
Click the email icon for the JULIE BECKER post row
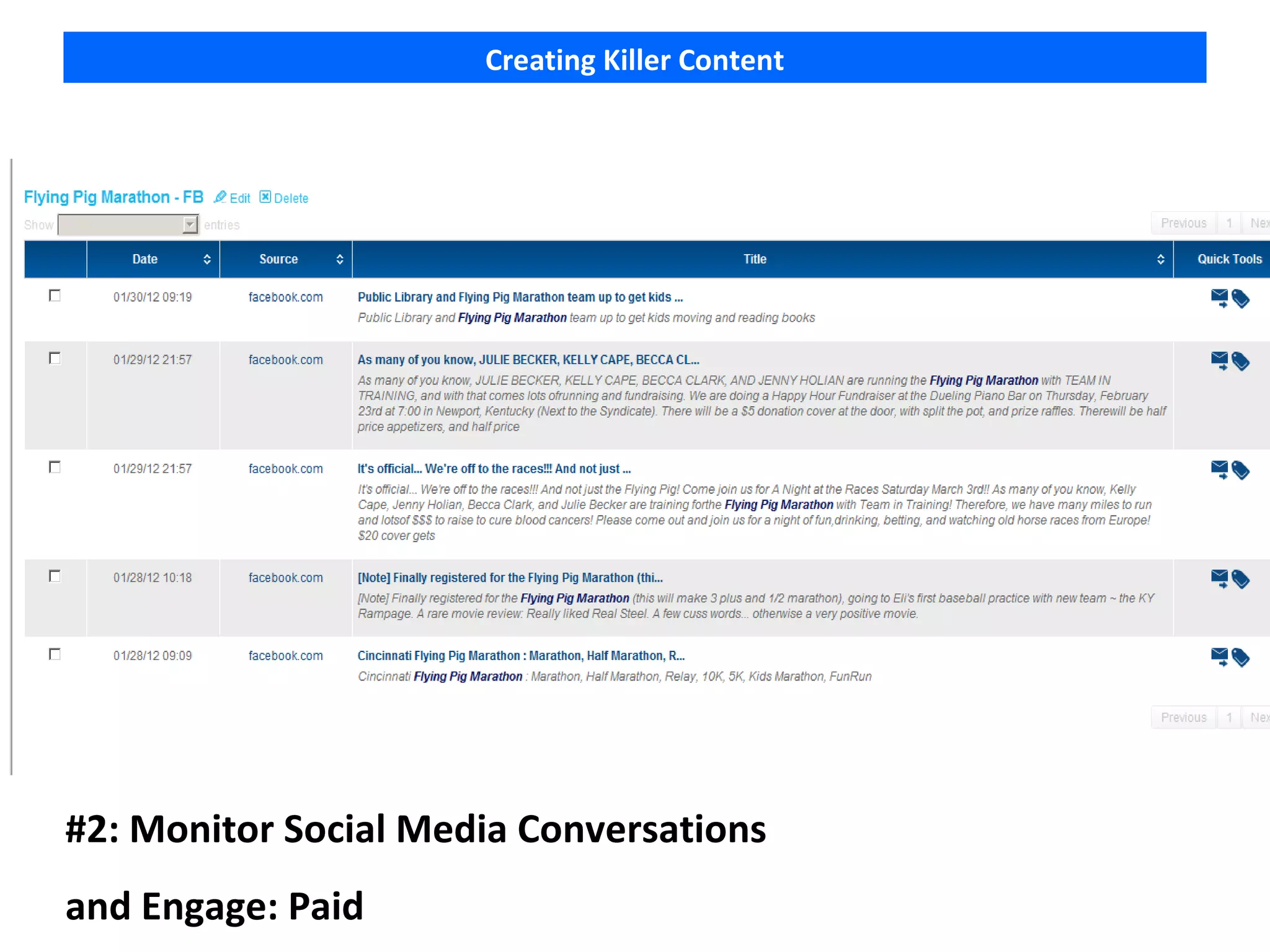point(1219,361)
